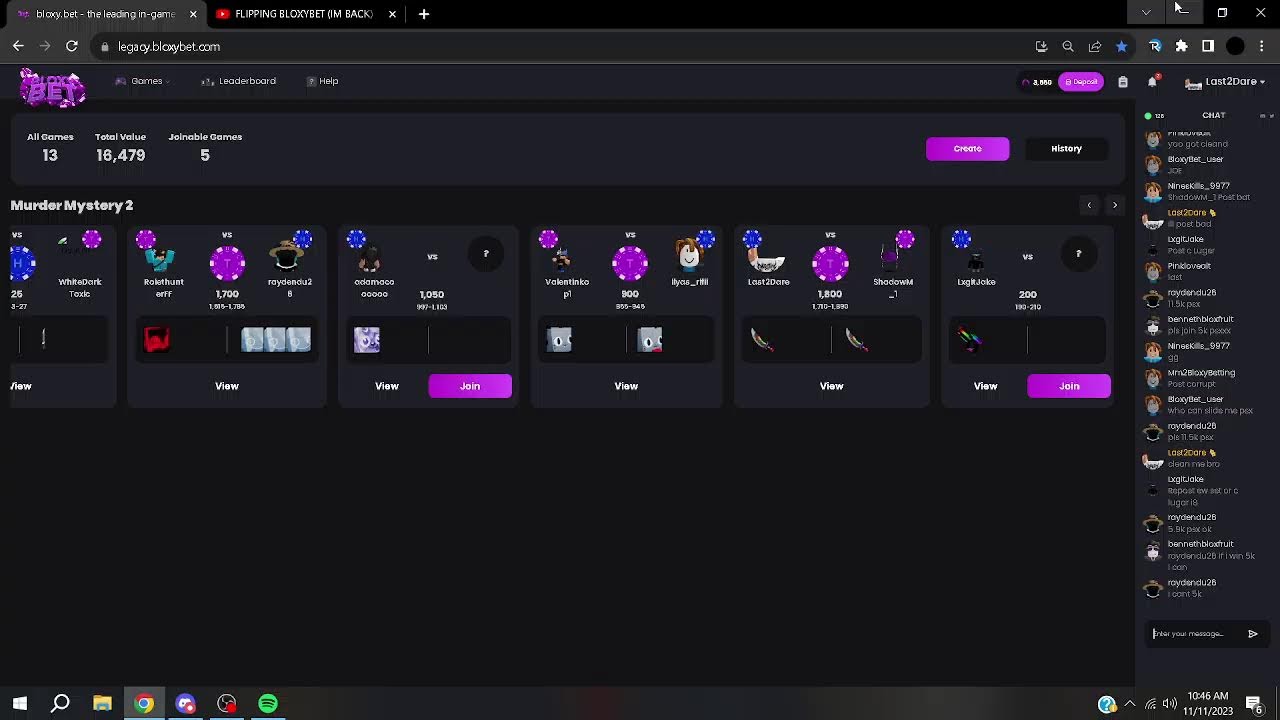Click the purple coin in the 1,800 game
The height and width of the screenshot is (720, 1280).
pyautogui.click(x=830, y=265)
